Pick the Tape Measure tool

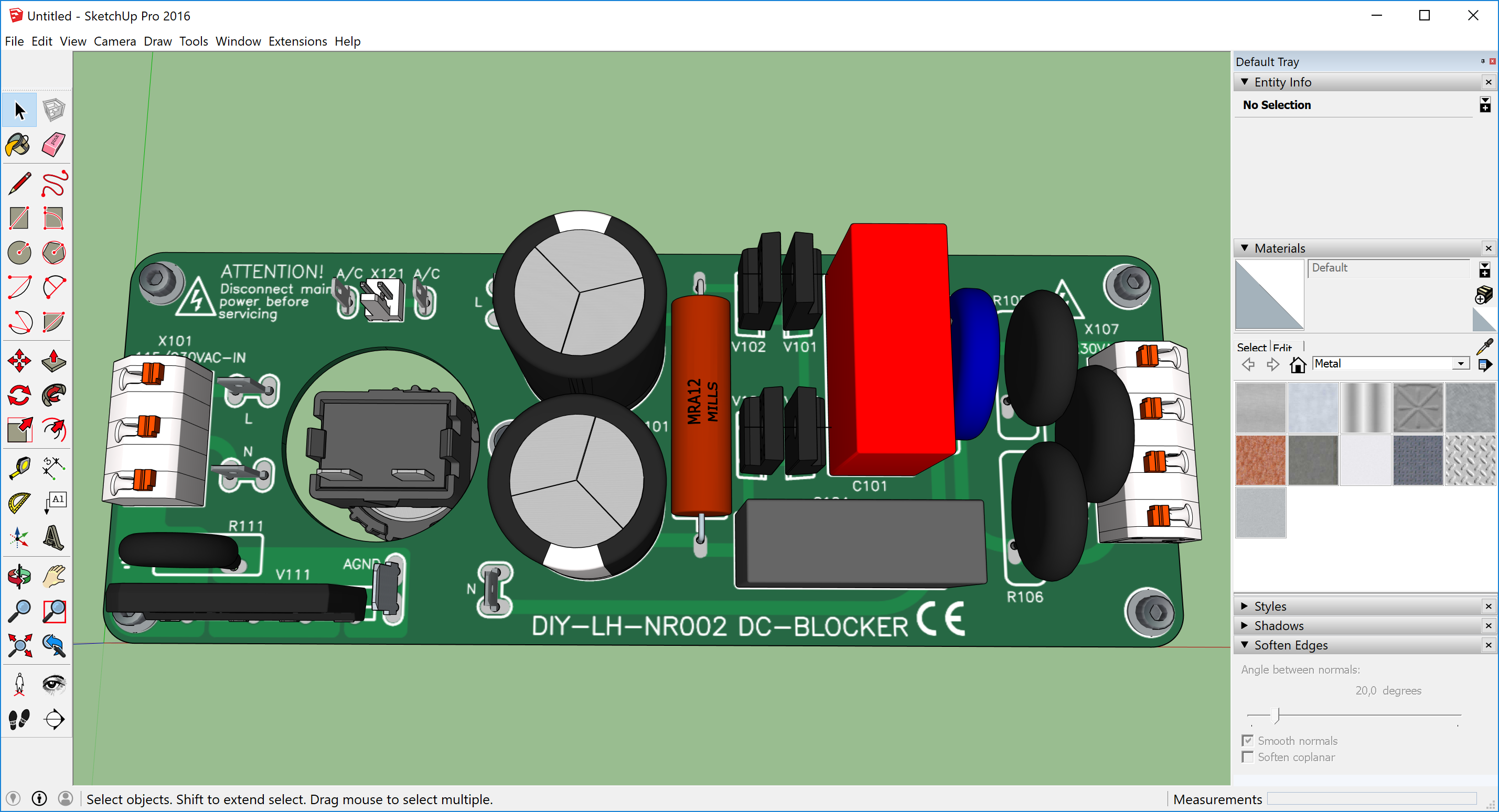pyautogui.click(x=19, y=468)
